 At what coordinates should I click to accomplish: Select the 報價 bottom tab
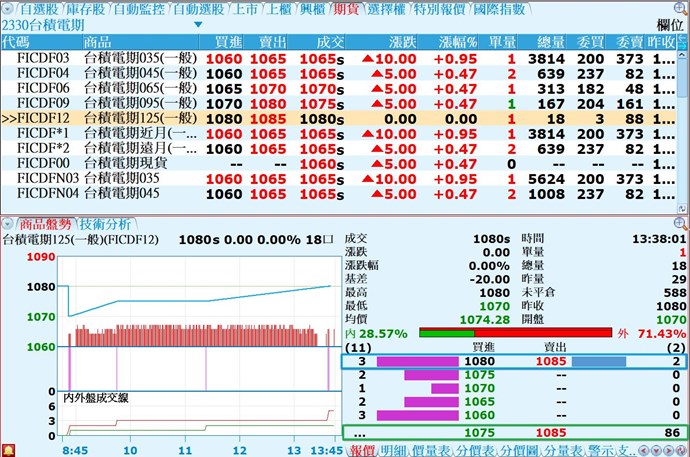point(363,450)
